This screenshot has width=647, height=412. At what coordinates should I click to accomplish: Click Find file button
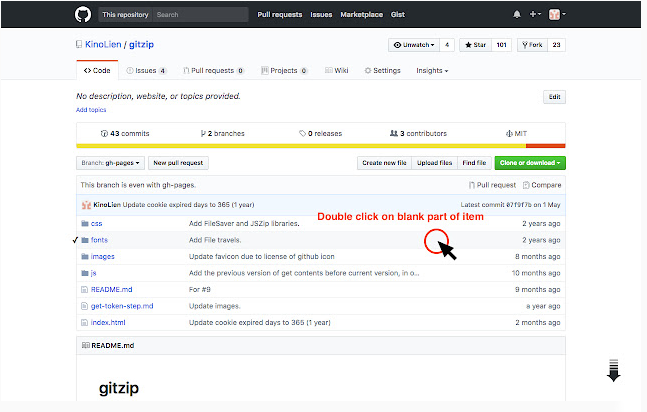tap(474, 163)
